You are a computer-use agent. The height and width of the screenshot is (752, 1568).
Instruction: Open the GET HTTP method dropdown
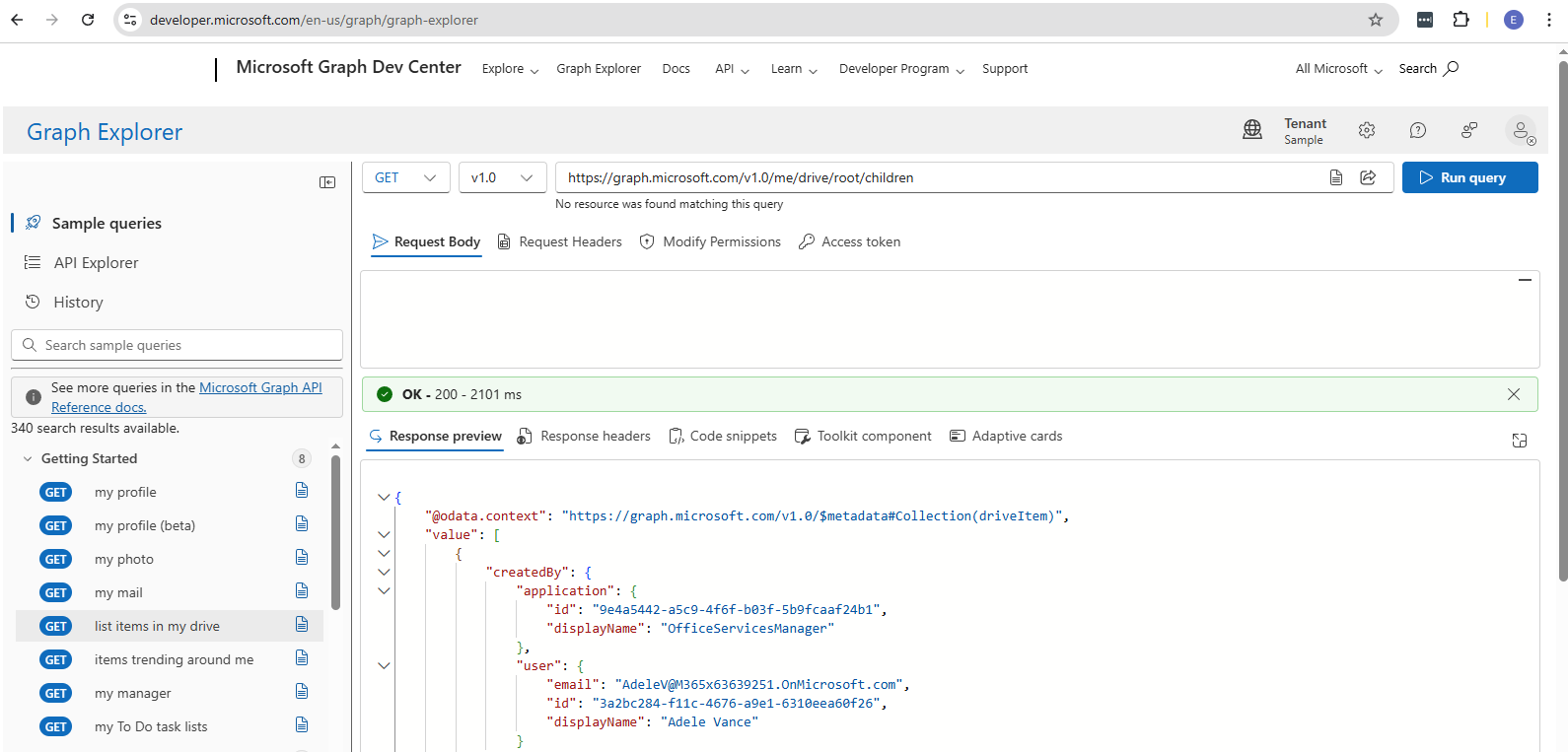[405, 177]
